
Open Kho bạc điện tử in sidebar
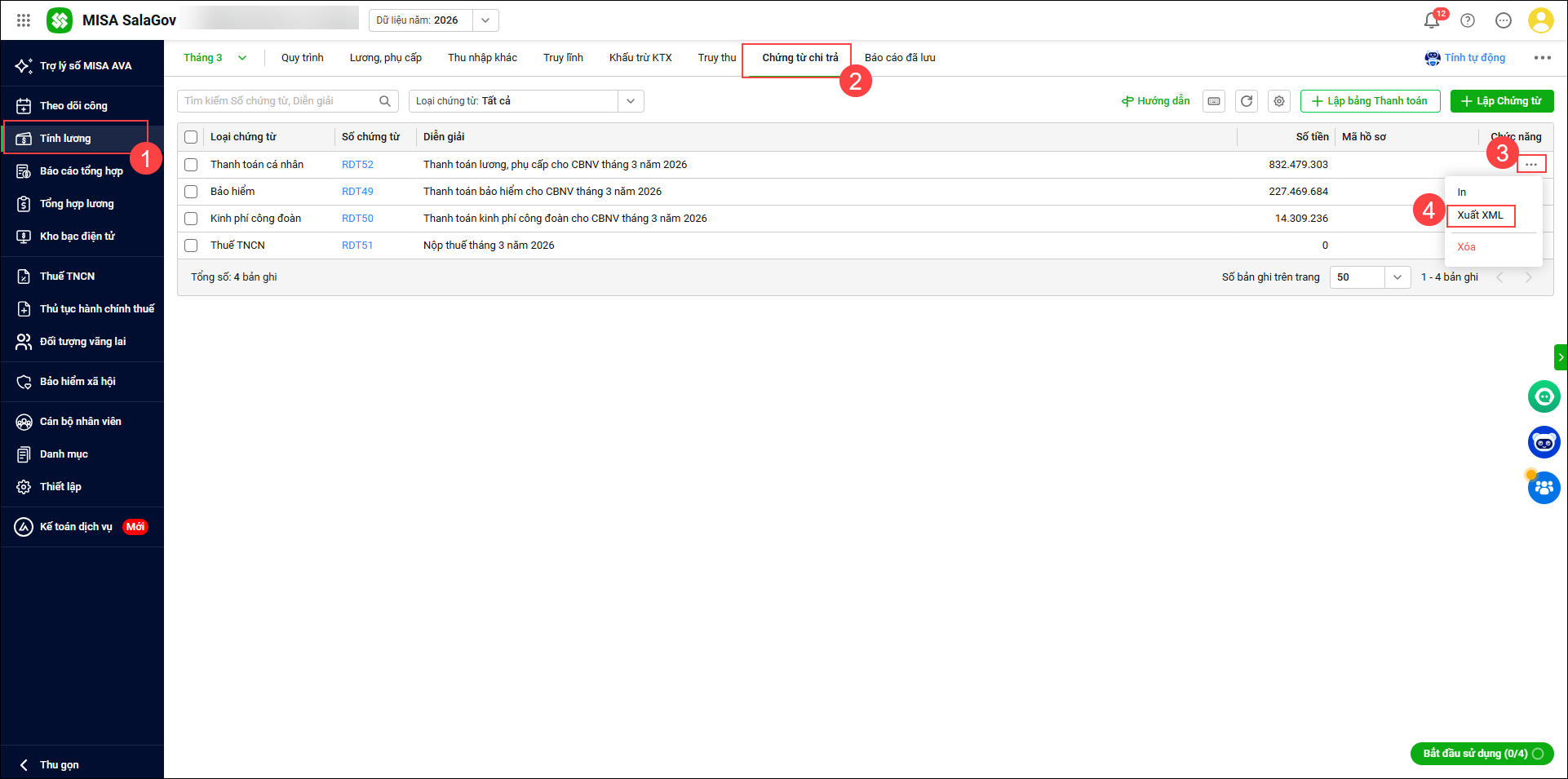click(78, 237)
